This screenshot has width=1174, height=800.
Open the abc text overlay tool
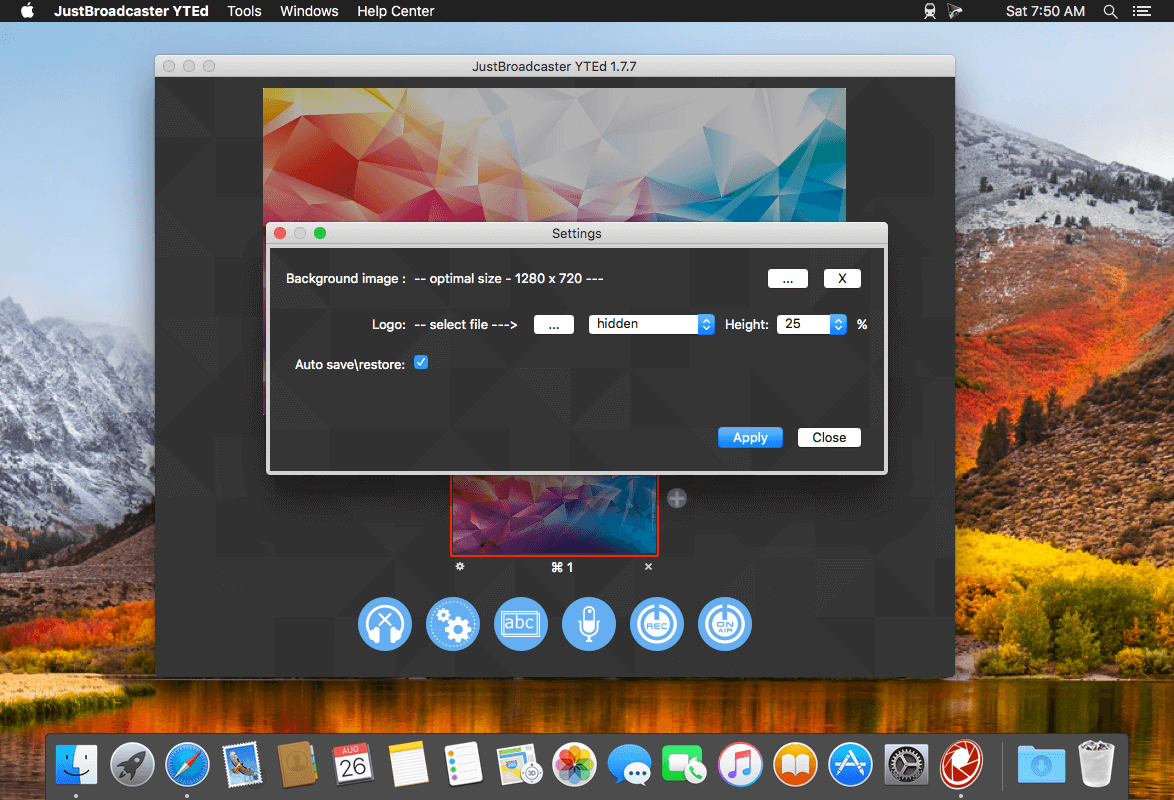click(x=521, y=624)
